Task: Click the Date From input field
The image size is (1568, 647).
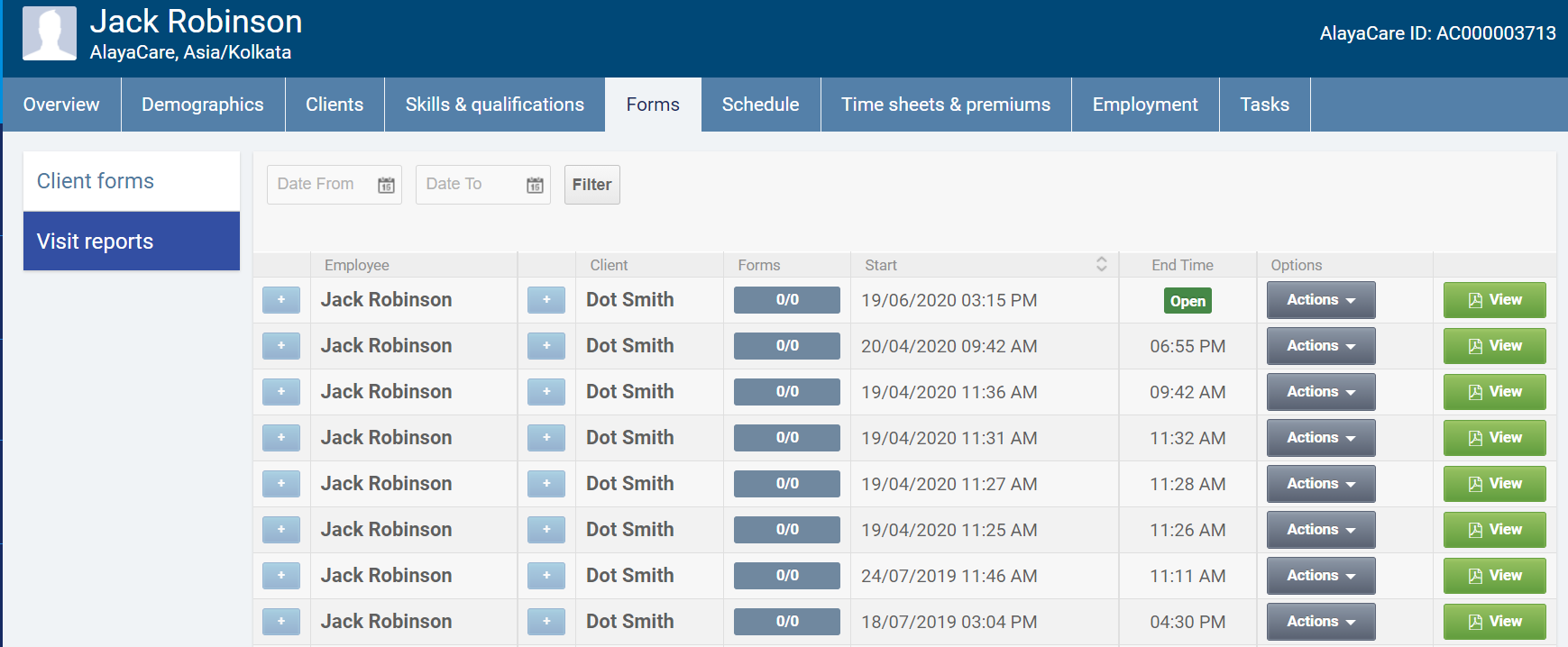Action: (320, 185)
